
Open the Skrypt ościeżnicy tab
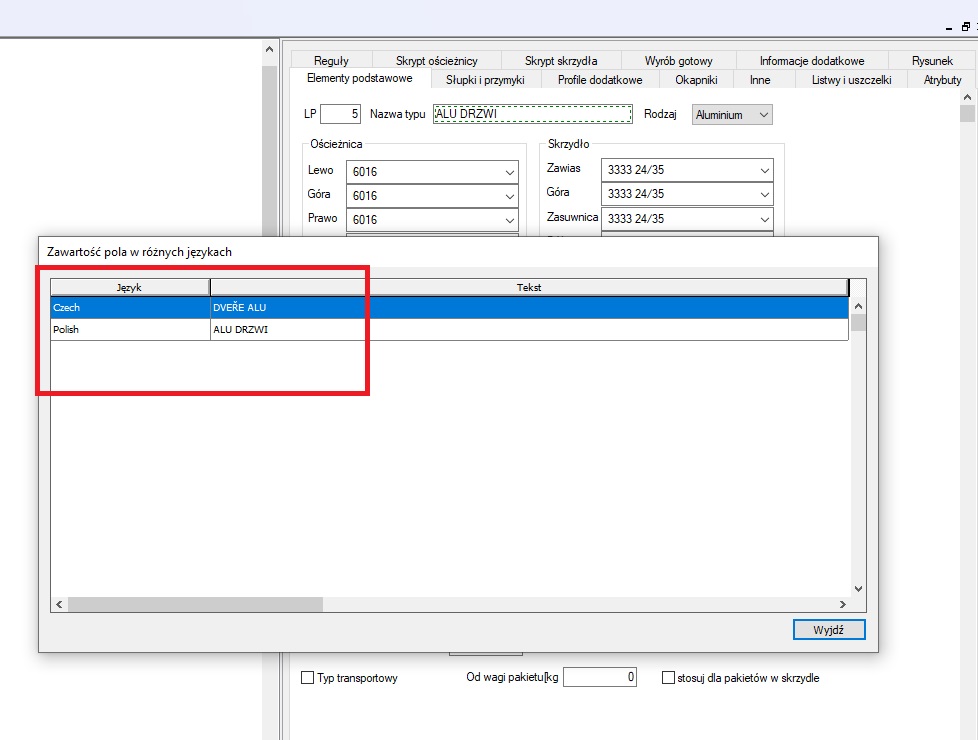pos(437,61)
